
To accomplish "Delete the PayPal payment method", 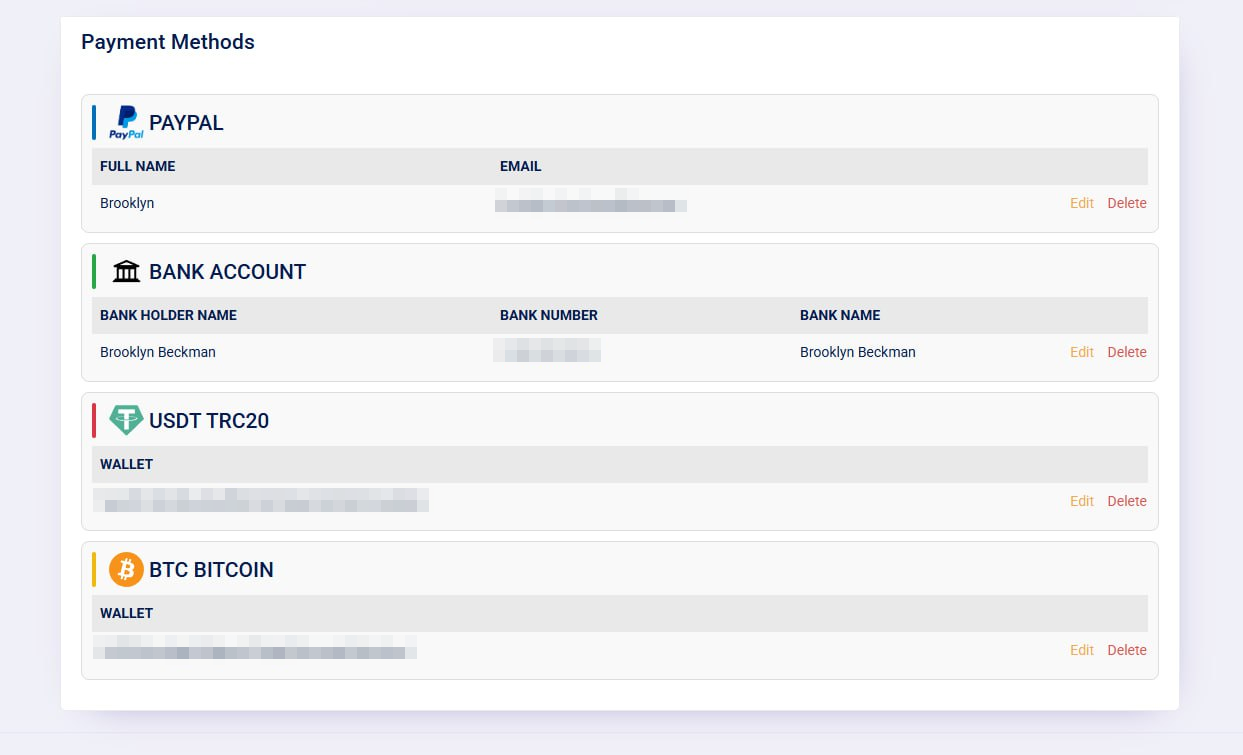I will [x=1127, y=203].
